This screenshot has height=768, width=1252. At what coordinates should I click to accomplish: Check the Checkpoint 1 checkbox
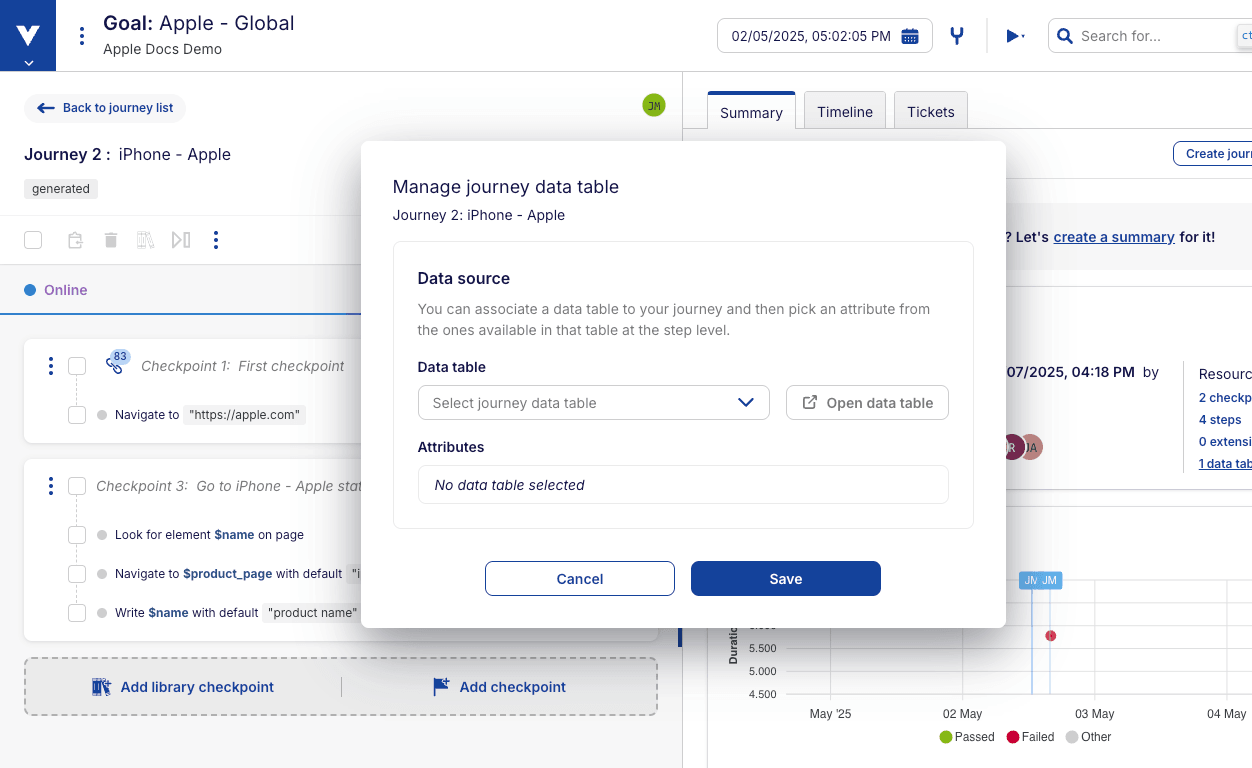click(x=77, y=366)
